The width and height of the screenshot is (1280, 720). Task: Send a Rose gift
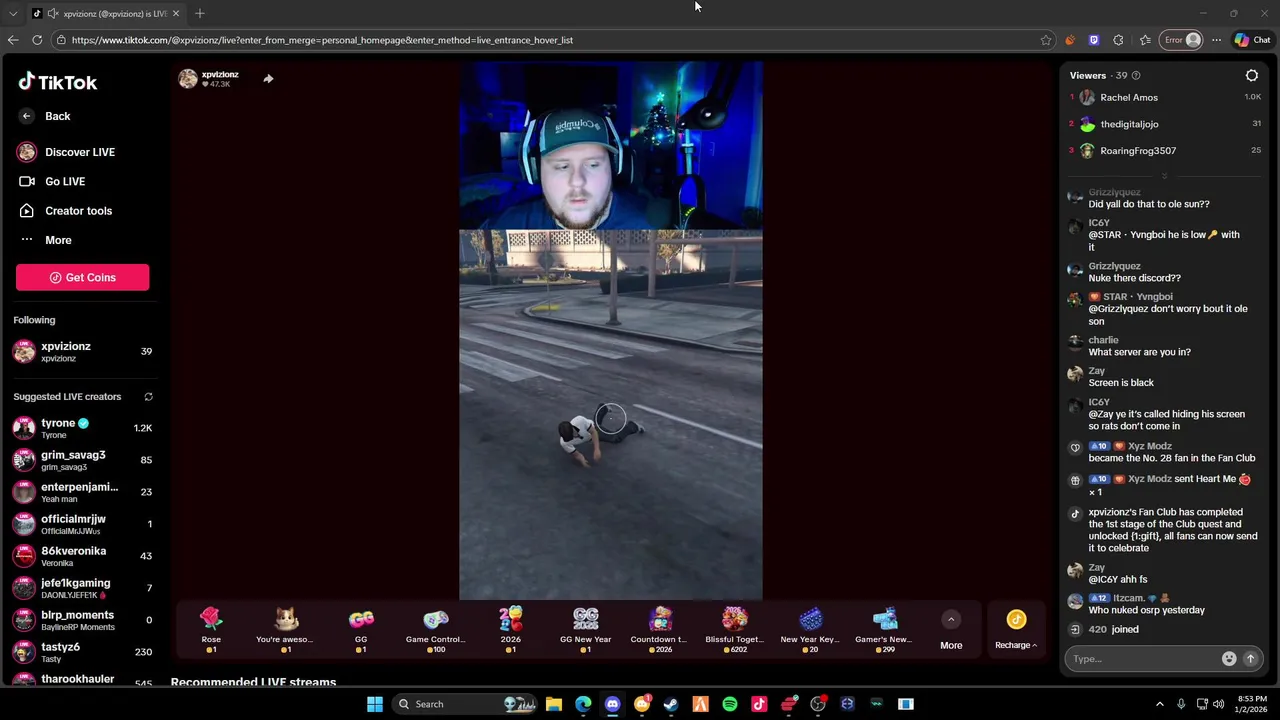pyautogui.click(x=211, y=629)
